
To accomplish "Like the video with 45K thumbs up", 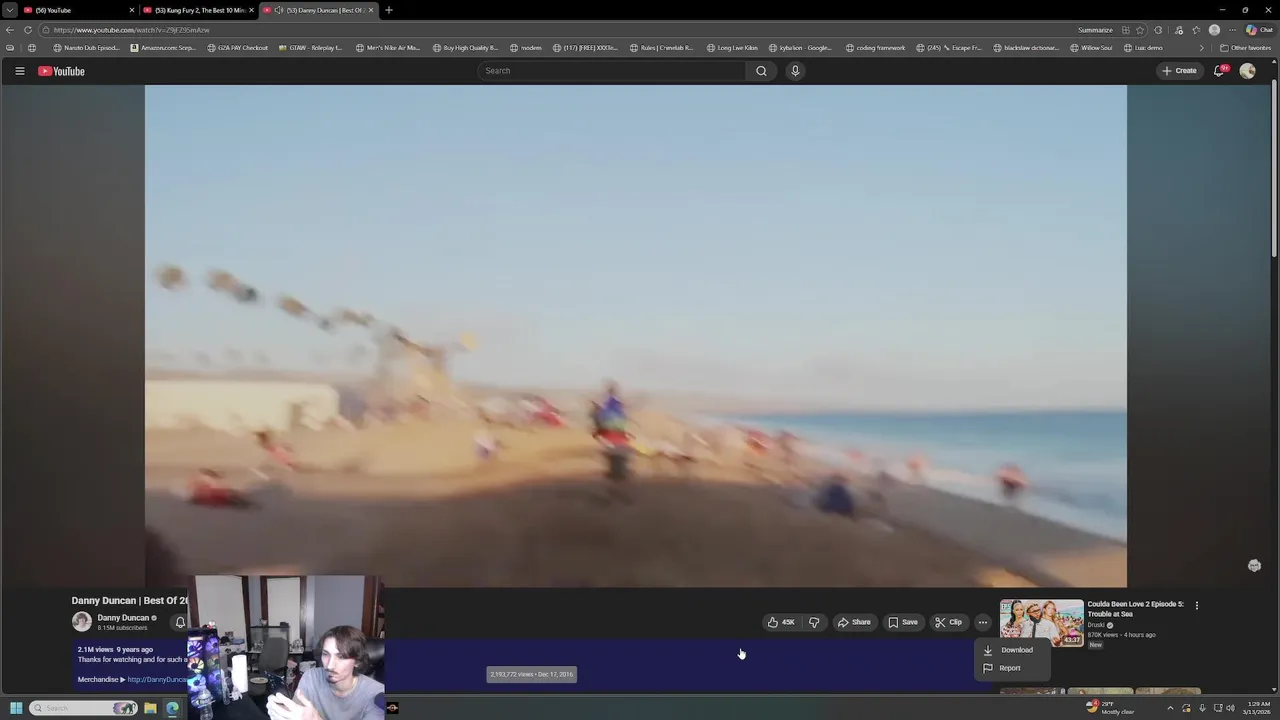I will 781,622.
